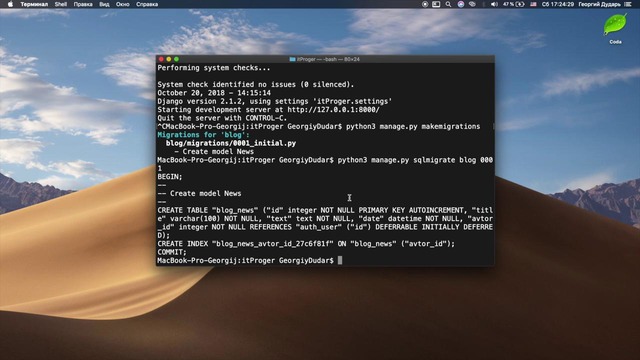This screenshot has width=640, height=360.
Task: Open the Notification Center list icon
Action: point(628,4)
